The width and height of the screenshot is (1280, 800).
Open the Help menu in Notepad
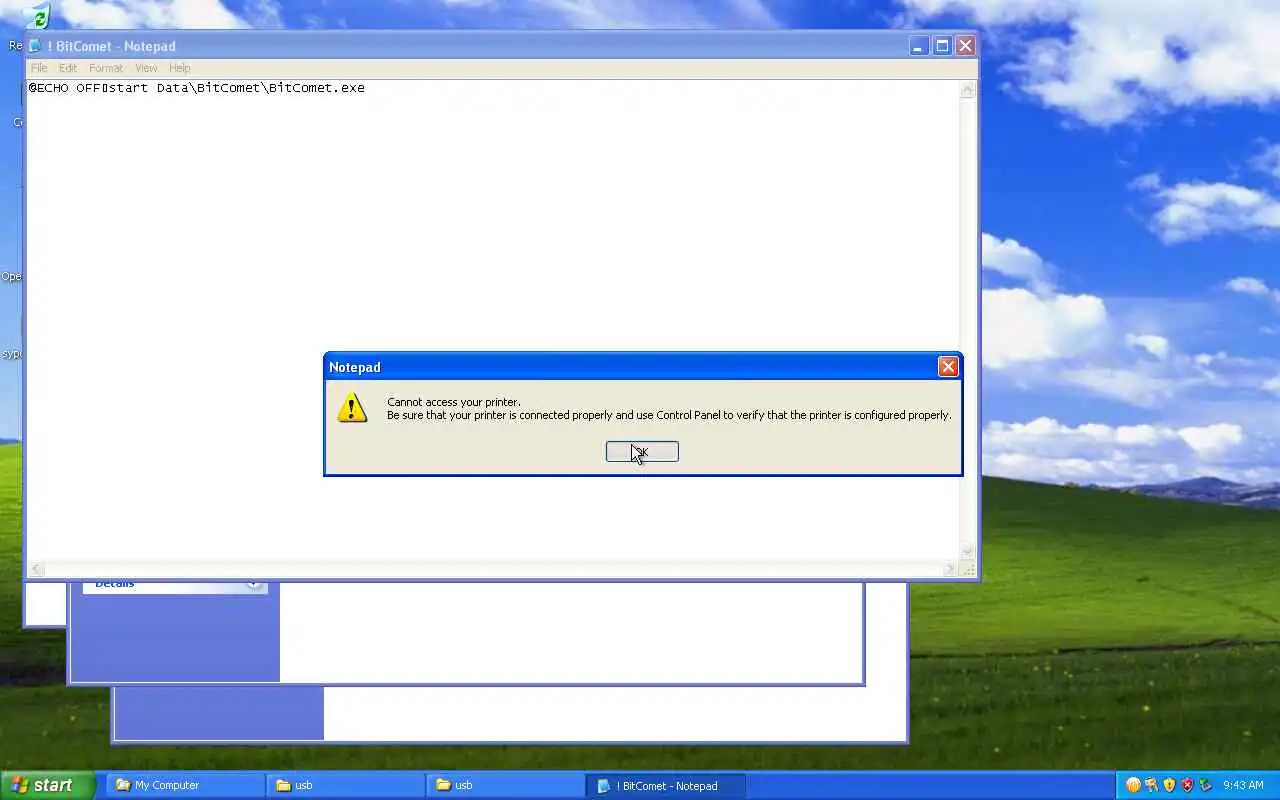point(180,68)
